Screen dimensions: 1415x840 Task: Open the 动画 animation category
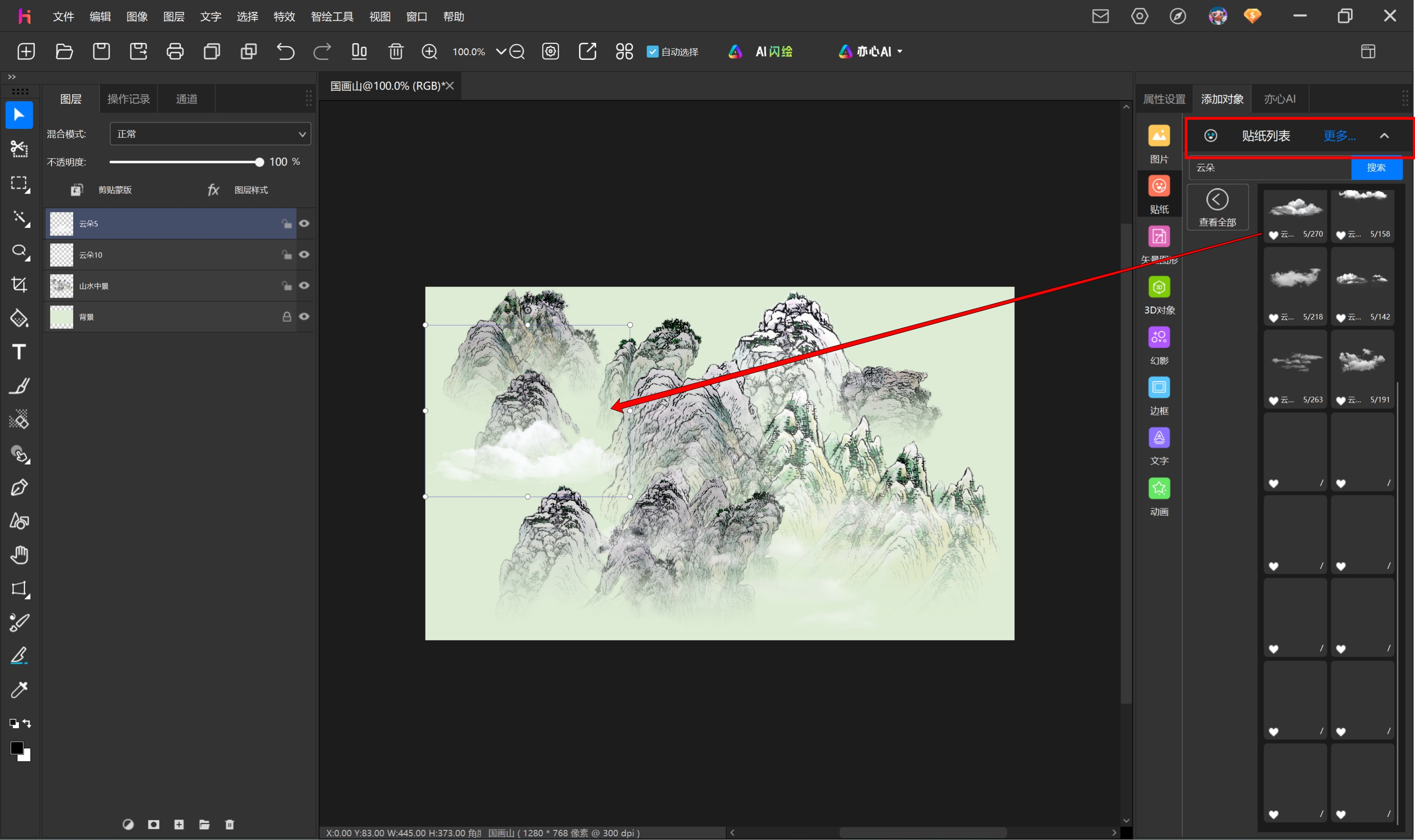click(x=1159, y=496)
